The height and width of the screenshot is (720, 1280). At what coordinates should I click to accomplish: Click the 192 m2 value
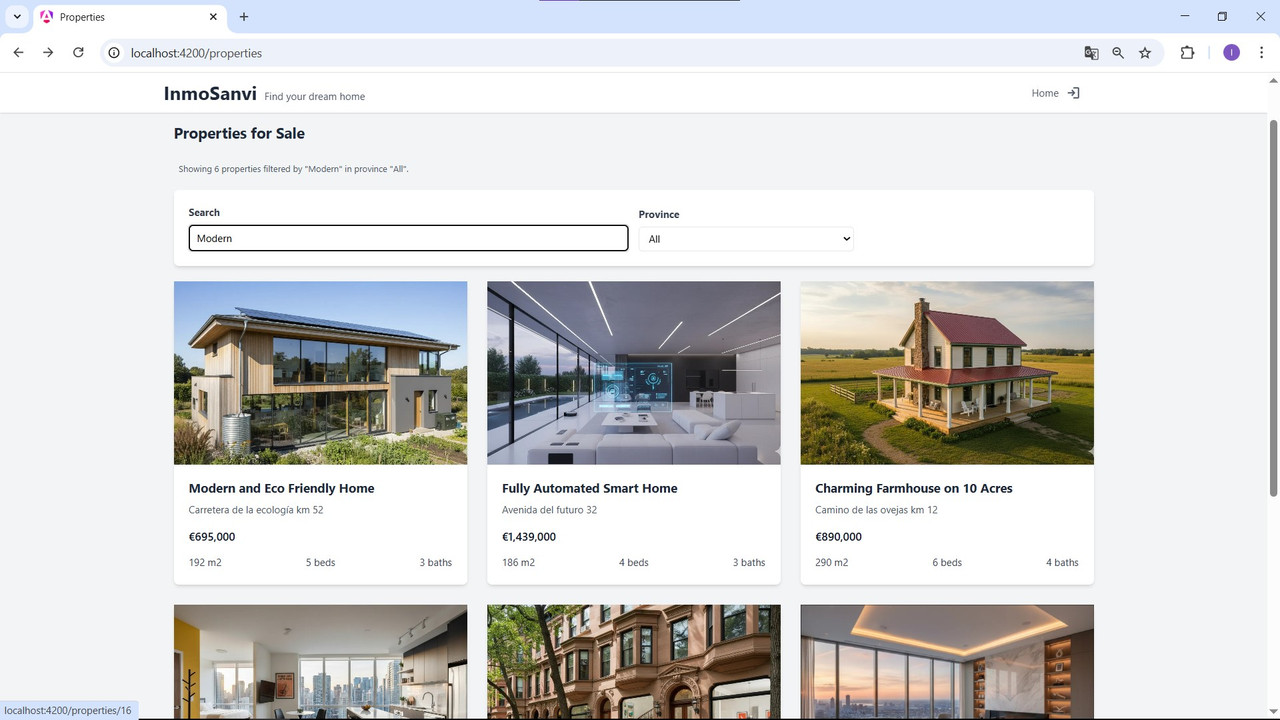coord(205,562)
